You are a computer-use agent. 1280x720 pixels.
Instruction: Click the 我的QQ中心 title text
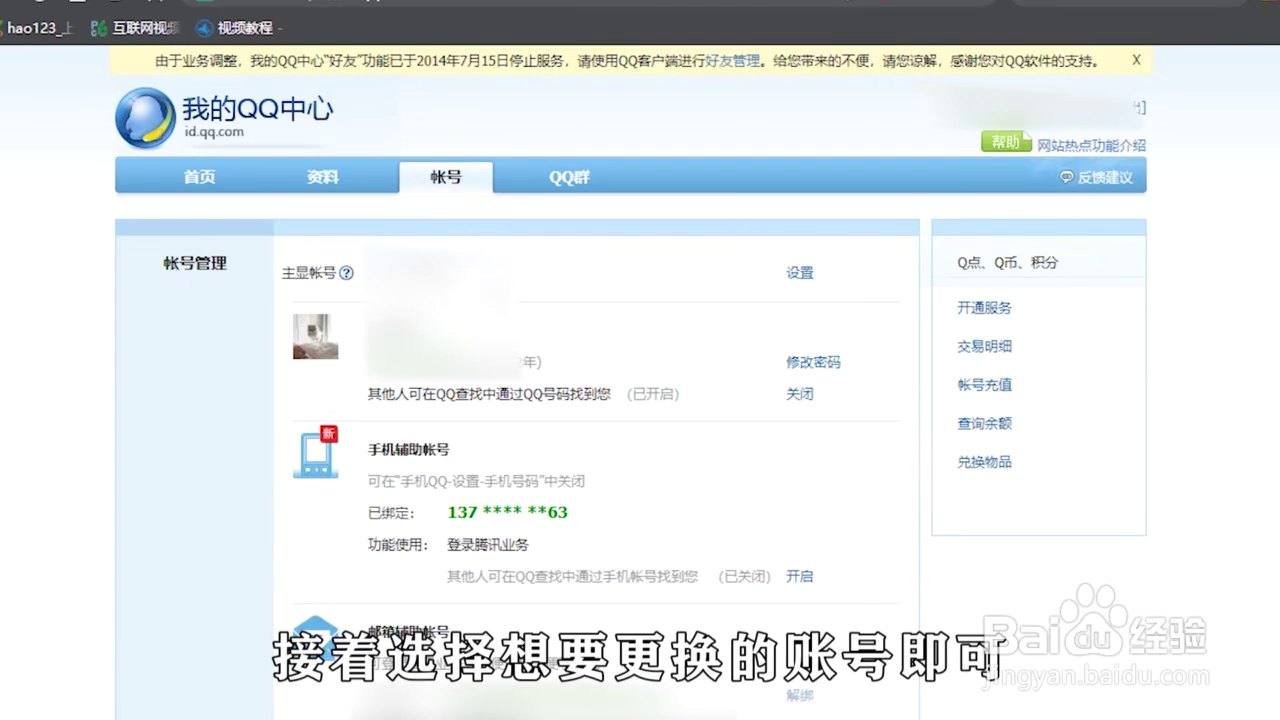[257, 108]
